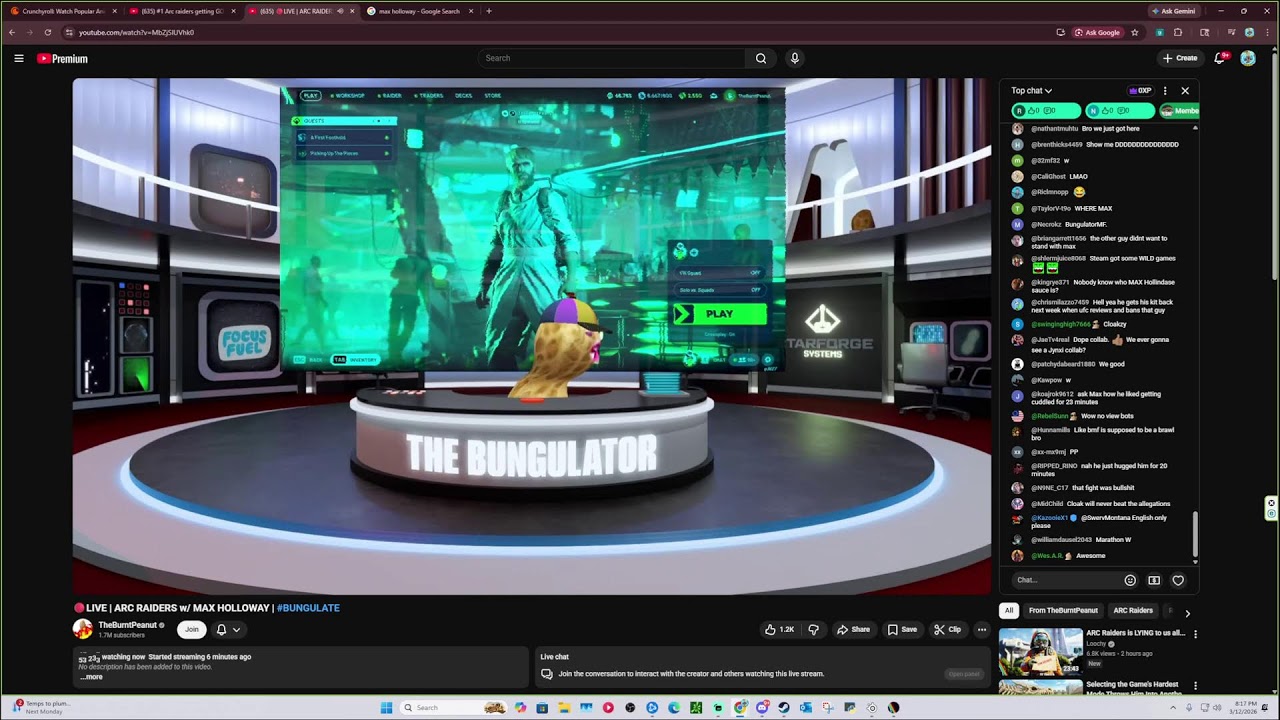Share the livestream
The image size is (1280, 720).
click(x=853, y=629)
